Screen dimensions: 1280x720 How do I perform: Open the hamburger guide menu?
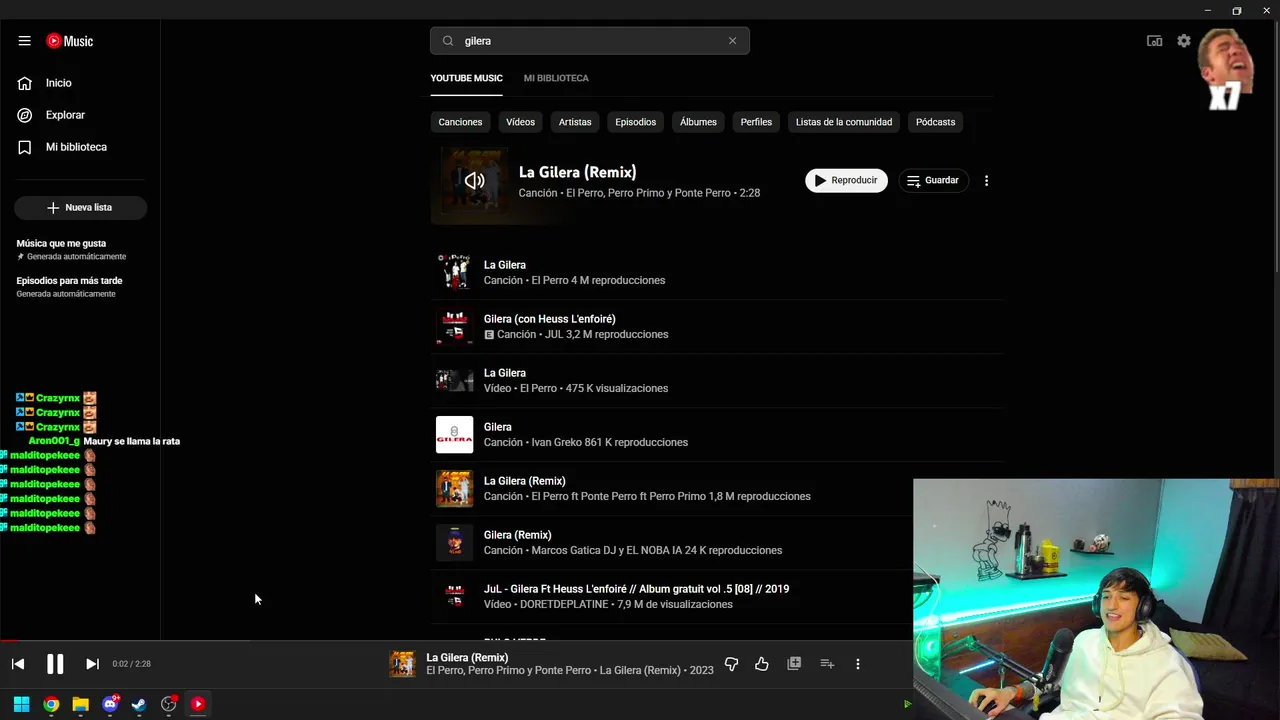[x=24, y=41]
